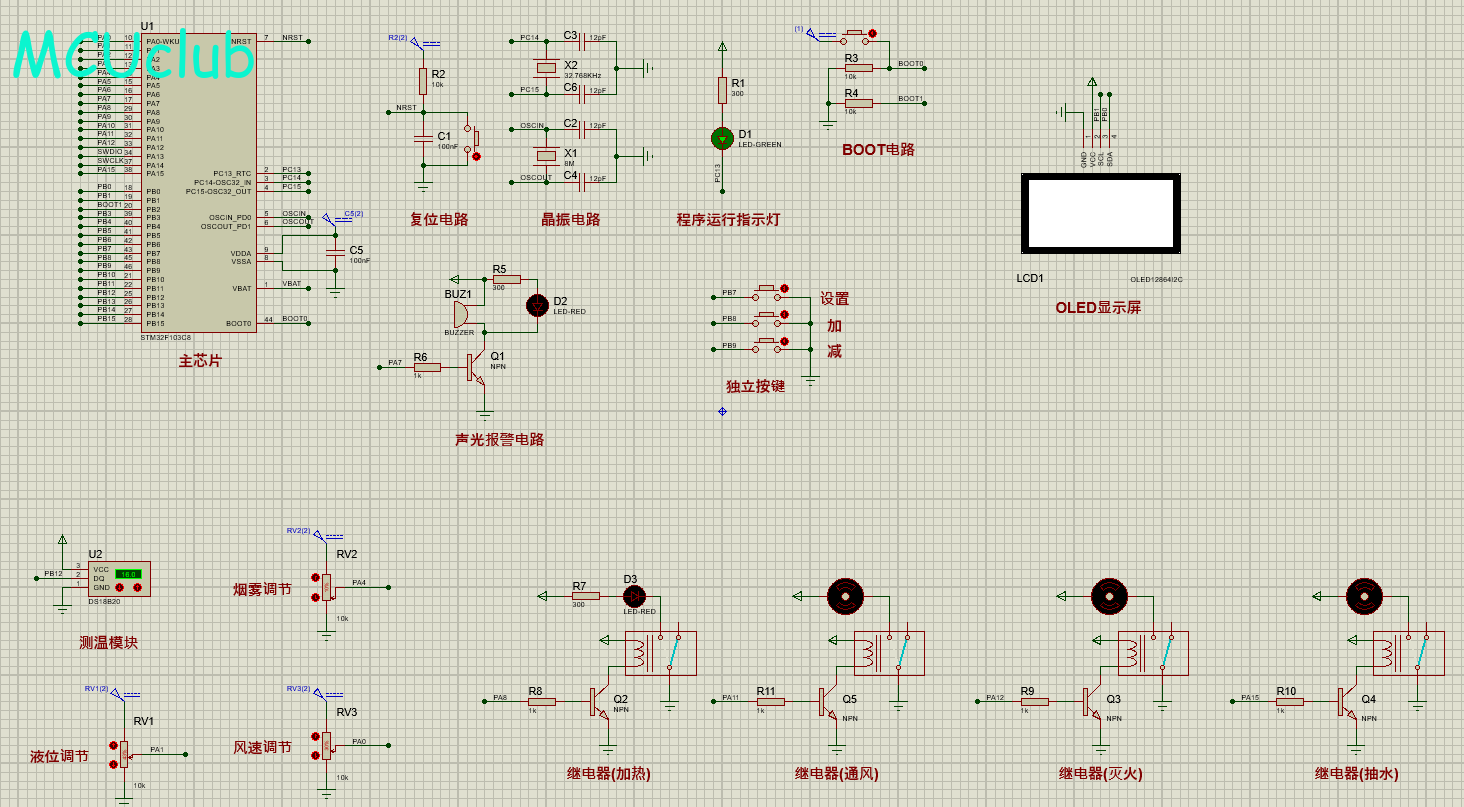Select the 32.768KHz crystal X2
The width and height of the screenshot is (1464, 807).
pyautogui.click(x=545, y=68)
